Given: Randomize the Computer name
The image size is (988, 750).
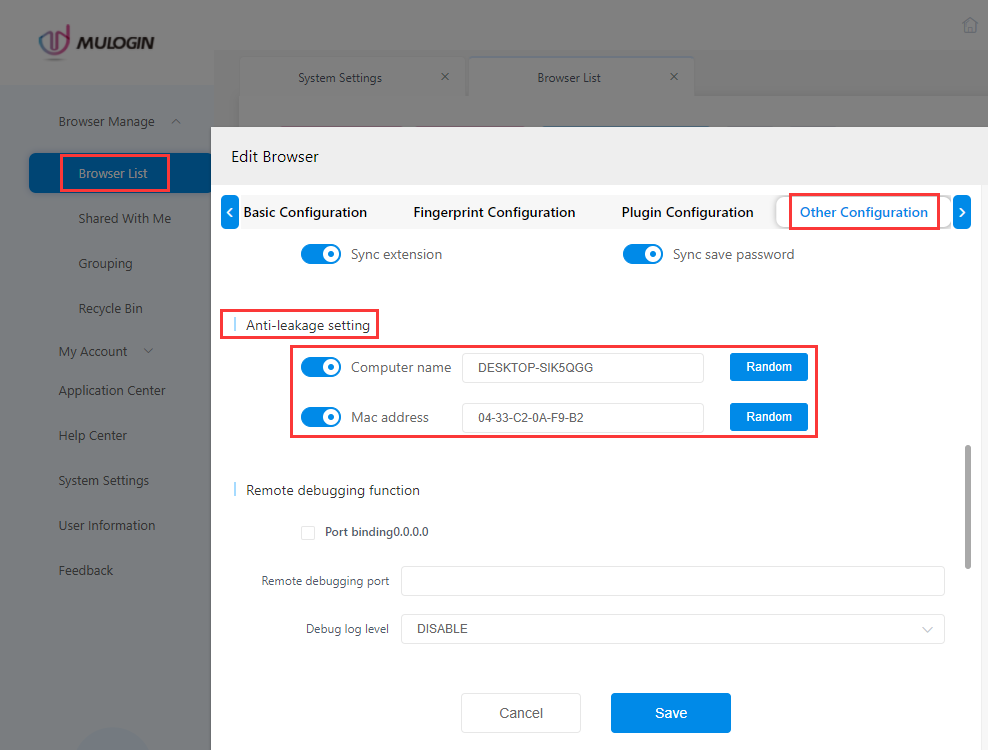Looking at the screenshot, I should point(769,367).
